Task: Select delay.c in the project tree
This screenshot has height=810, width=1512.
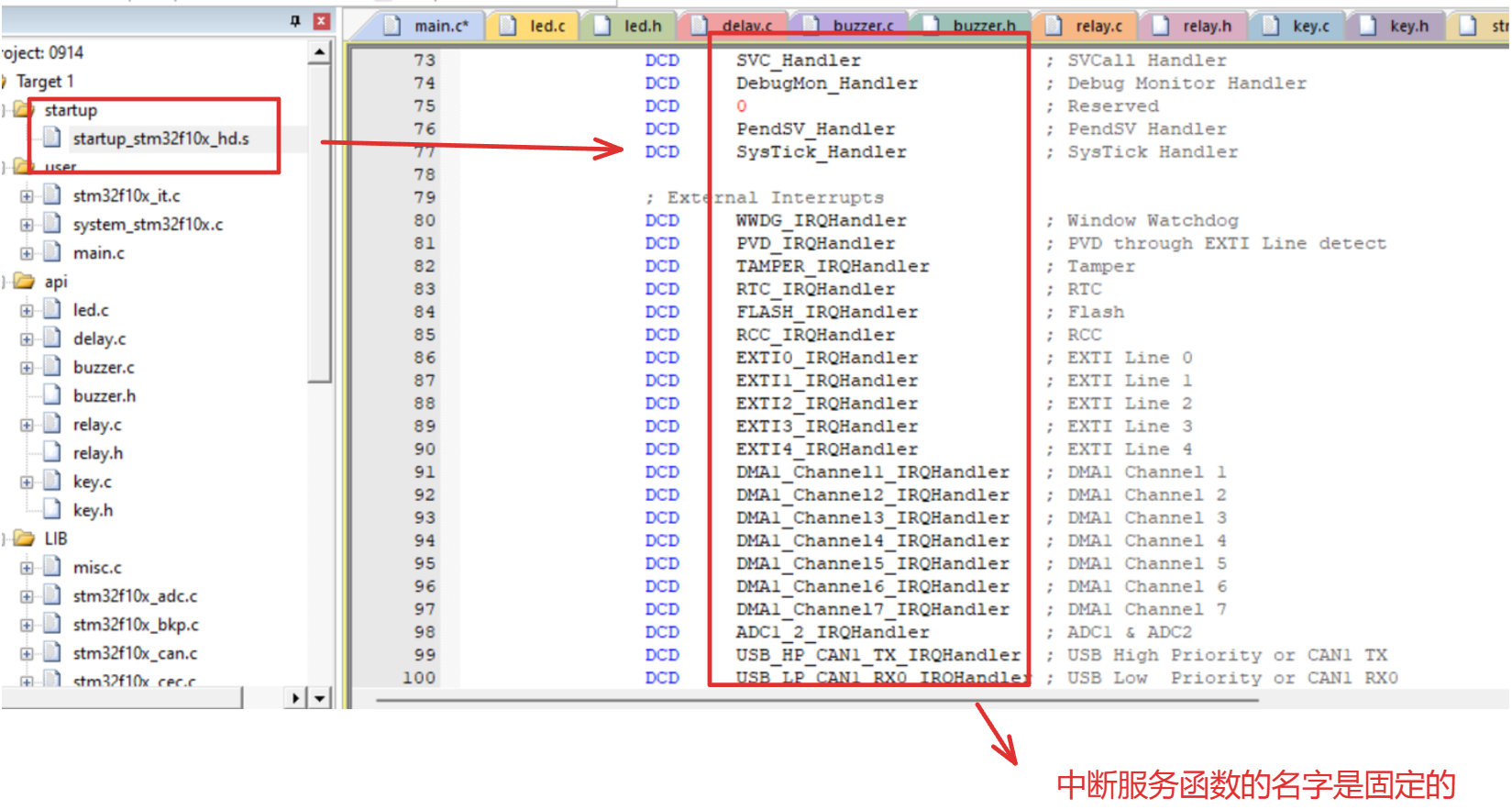Action: (100, 338)
